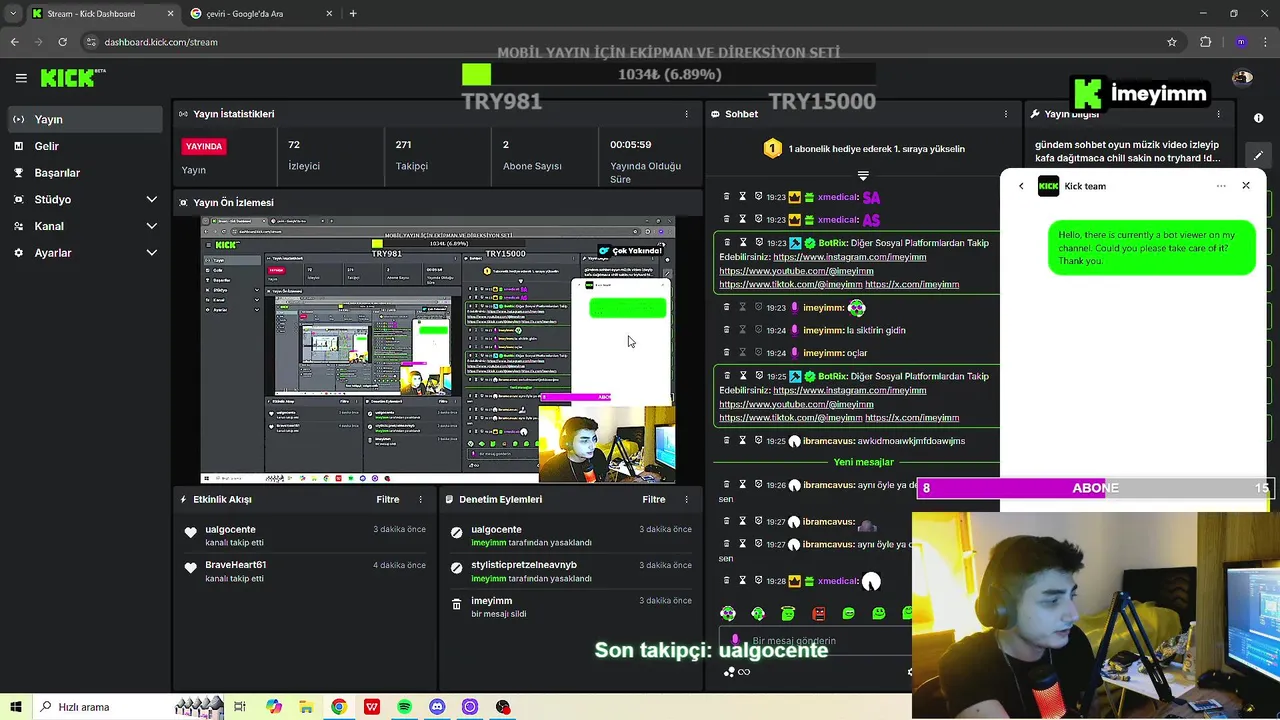
Task: Open Chrome extensions puzzle icon
Action: click(1205, 42)
